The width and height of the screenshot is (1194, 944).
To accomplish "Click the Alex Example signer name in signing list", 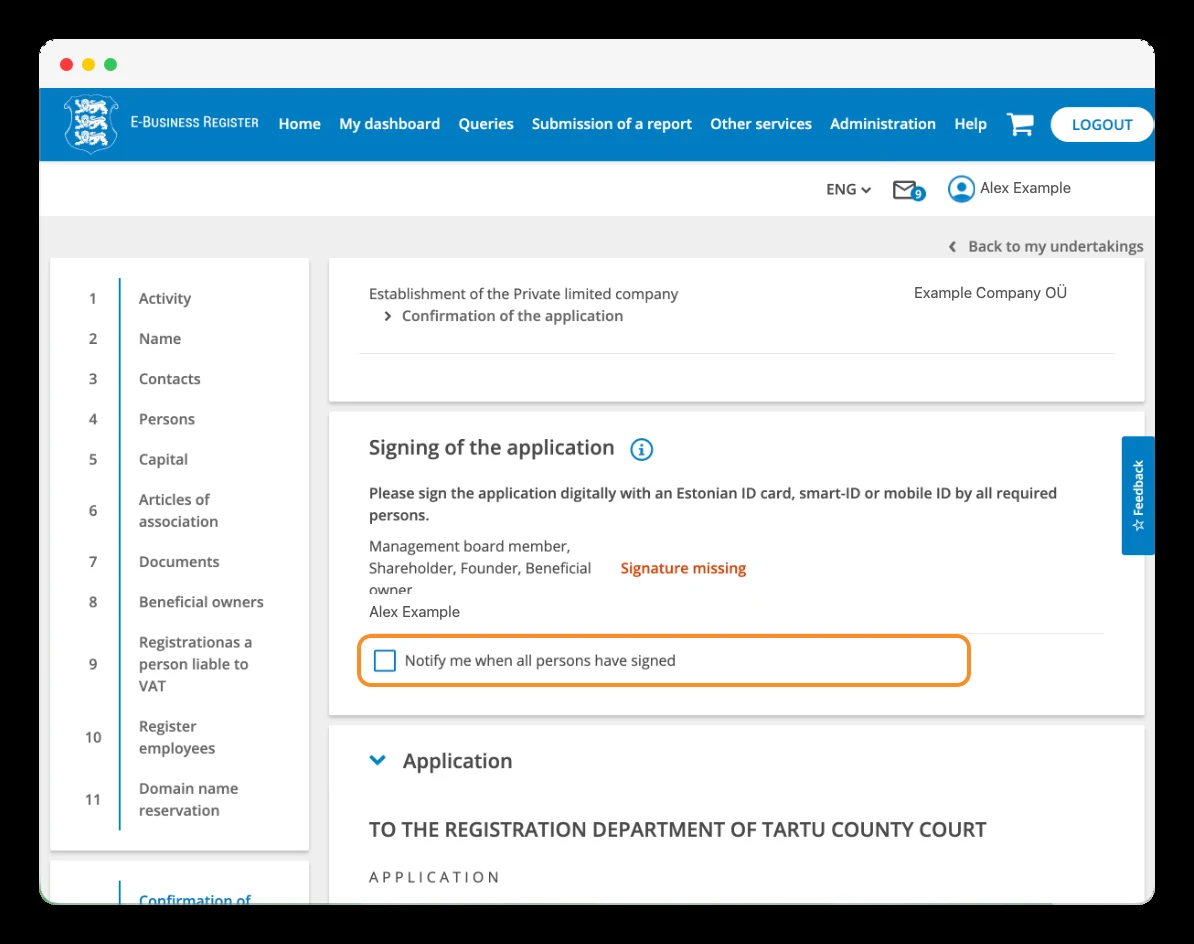I will pos(414,612).
